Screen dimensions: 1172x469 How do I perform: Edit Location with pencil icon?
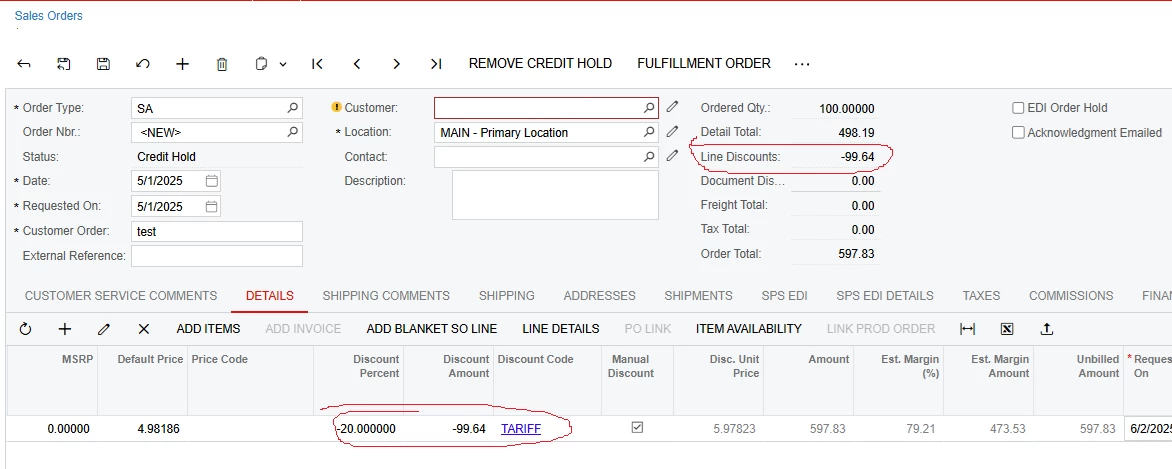coord(673,132)
